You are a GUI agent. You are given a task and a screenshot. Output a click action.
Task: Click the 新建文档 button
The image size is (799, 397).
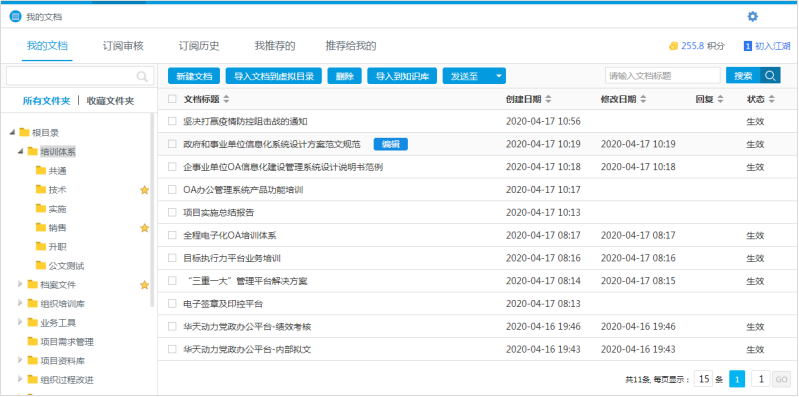pyautogui.click(x=194, y=76)
